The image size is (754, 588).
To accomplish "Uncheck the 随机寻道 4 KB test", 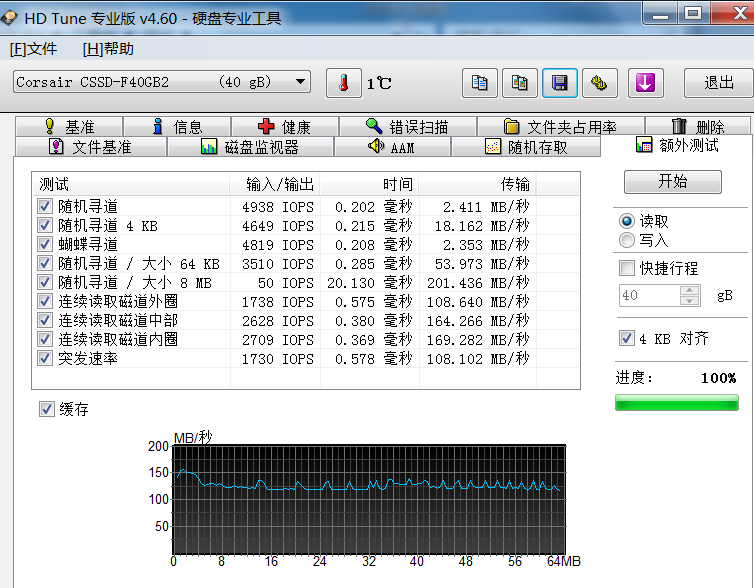I will 45,226.
